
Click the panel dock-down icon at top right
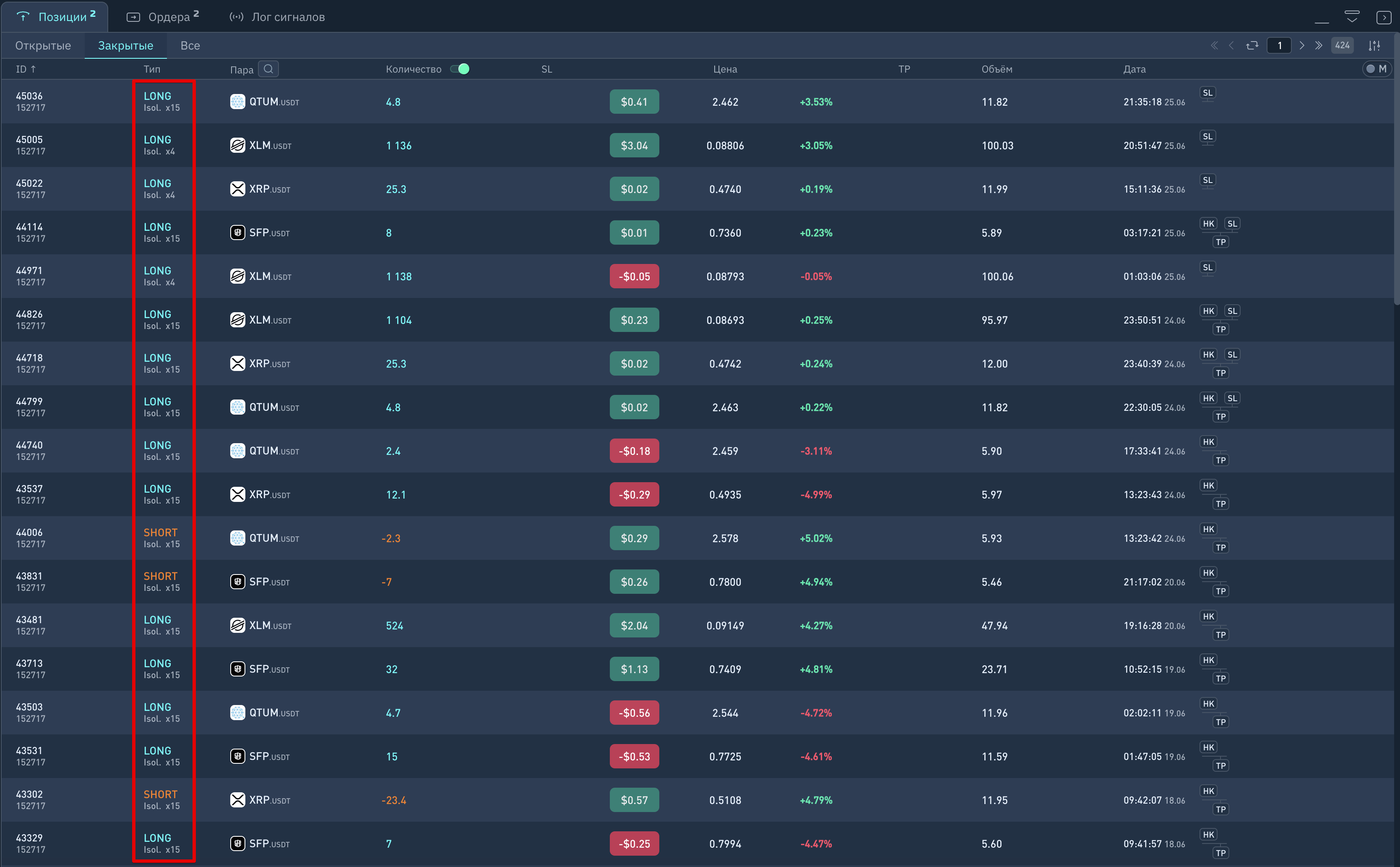tap(1352, 17)
